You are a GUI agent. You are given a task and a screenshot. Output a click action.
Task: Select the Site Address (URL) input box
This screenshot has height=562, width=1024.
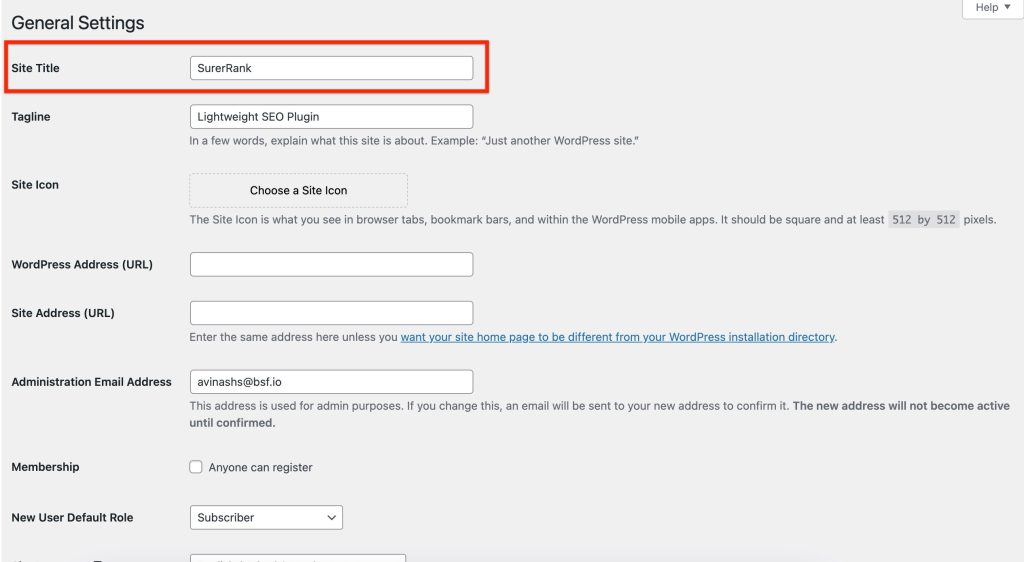click(x=331, y=313)
